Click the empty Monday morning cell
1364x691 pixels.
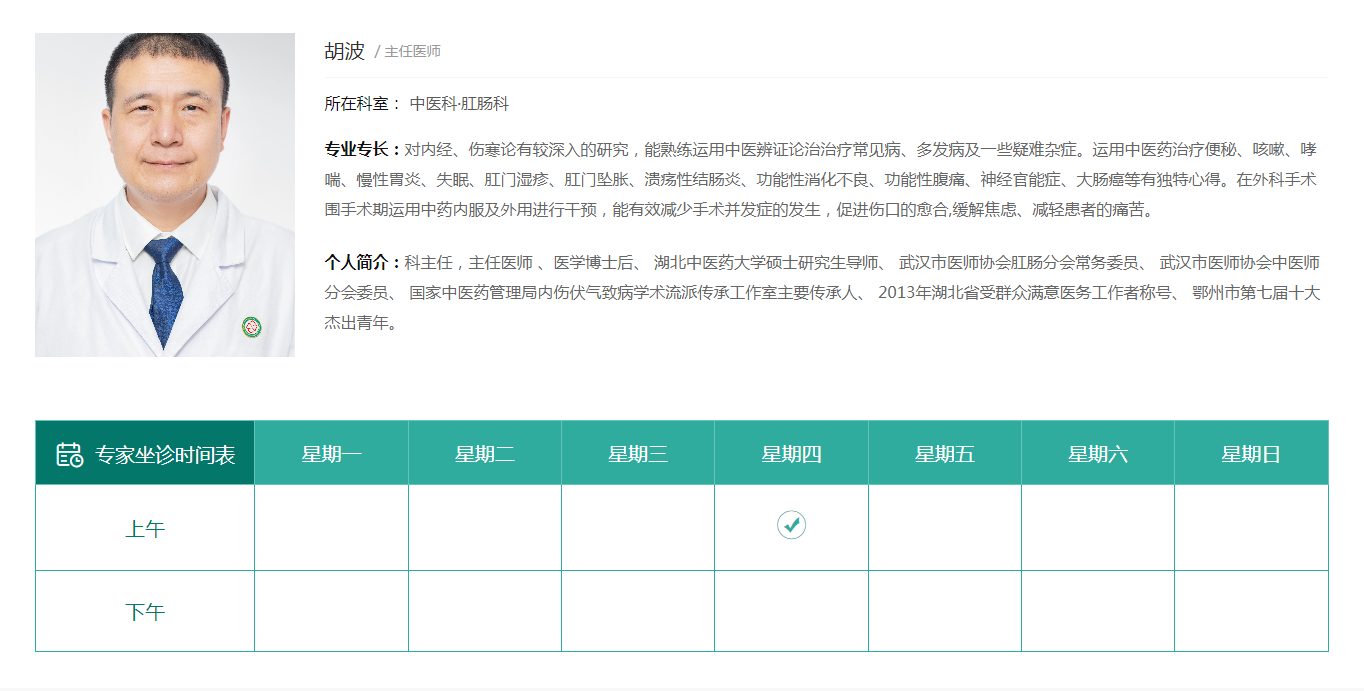[331, 528]
